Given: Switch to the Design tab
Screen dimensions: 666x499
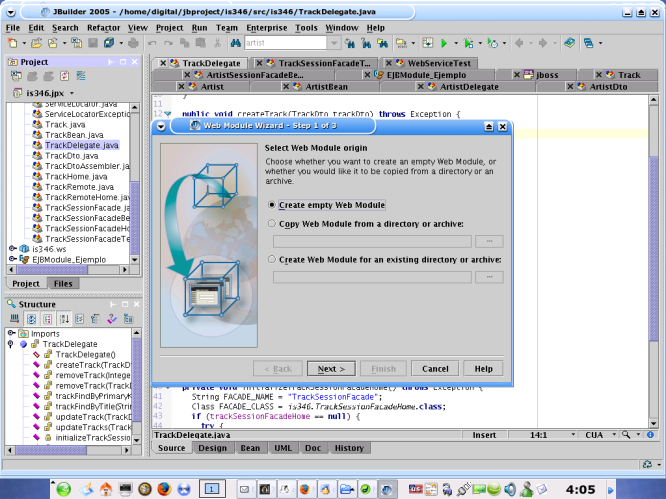Looking at the screenshot, I should [x=212, y=448].
